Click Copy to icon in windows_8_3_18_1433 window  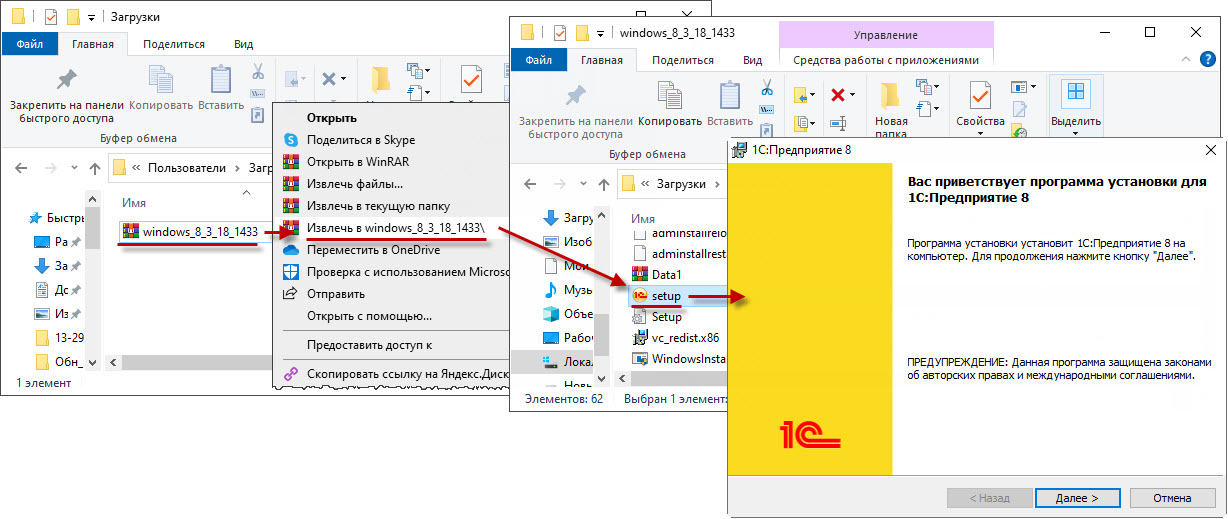click(x=804, y=123)
